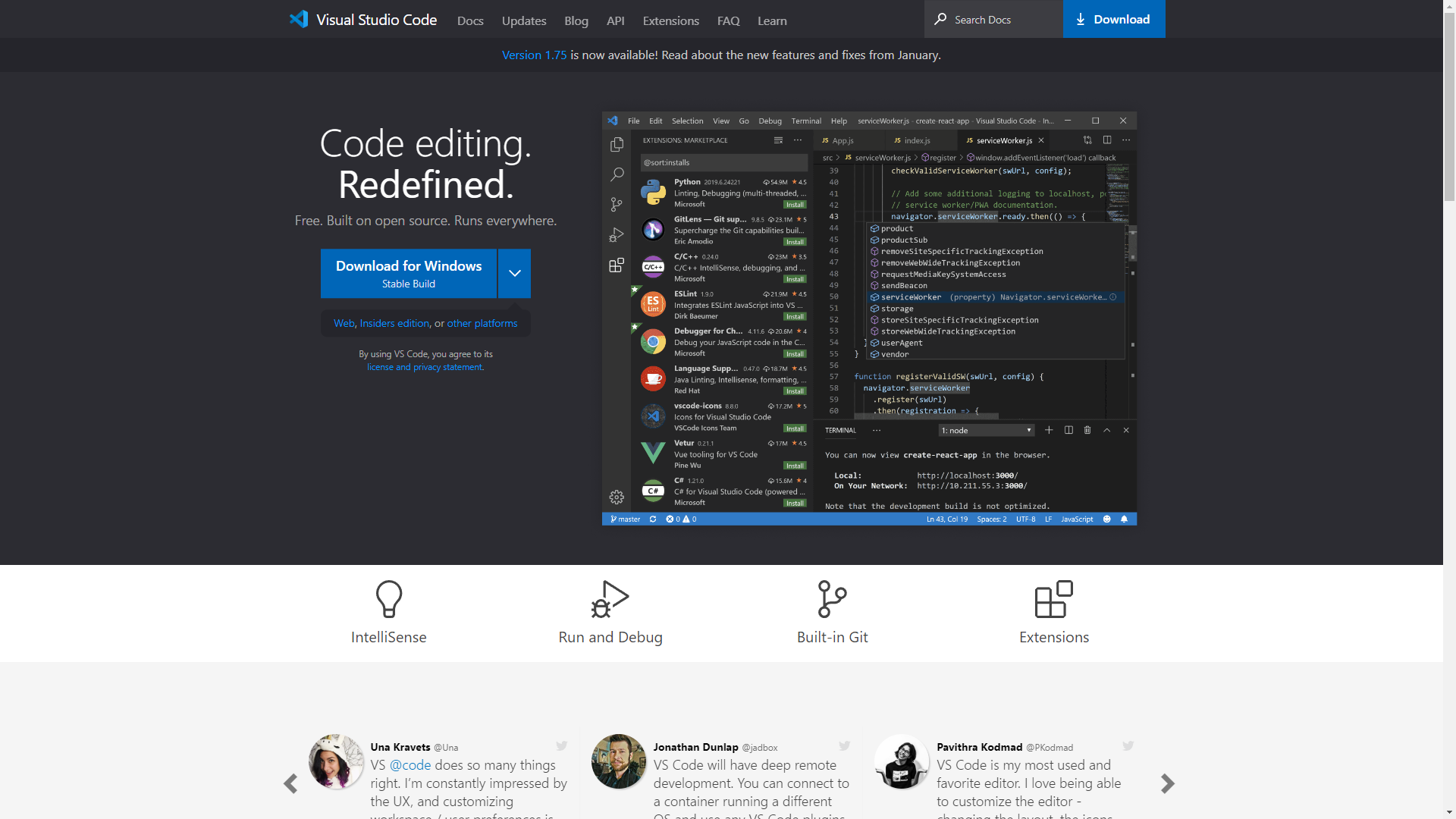Screen dimensions: 1456x819
Task: Click Twitter icon on Jonathan Dunlap's tweet
Action: click(845, 746)
